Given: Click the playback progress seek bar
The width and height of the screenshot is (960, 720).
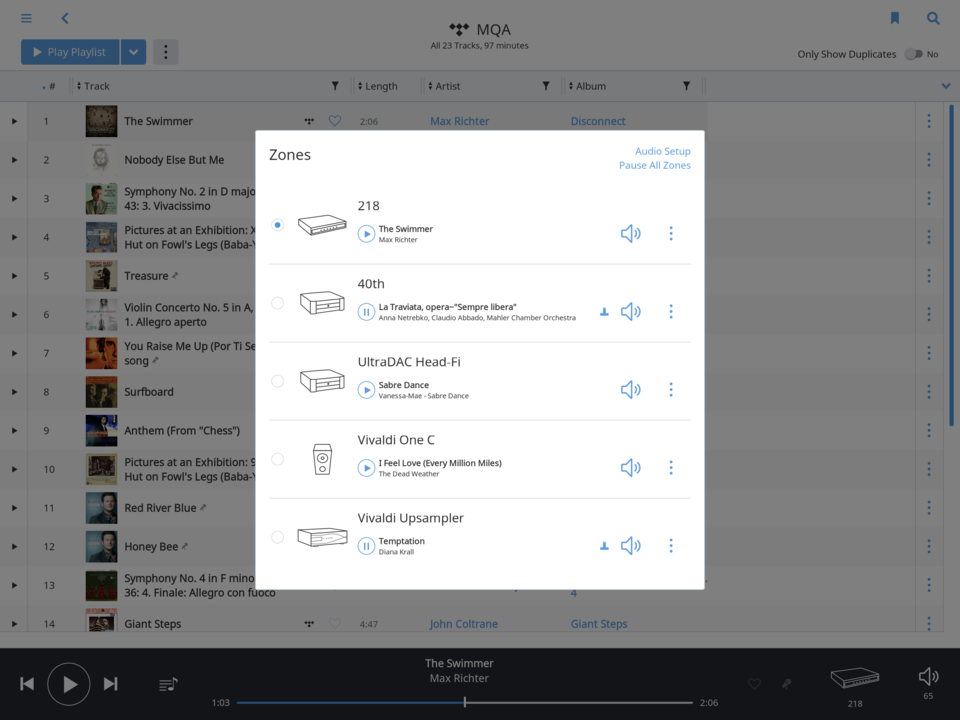Looking at the screenshot, I should tap(465, 702).
